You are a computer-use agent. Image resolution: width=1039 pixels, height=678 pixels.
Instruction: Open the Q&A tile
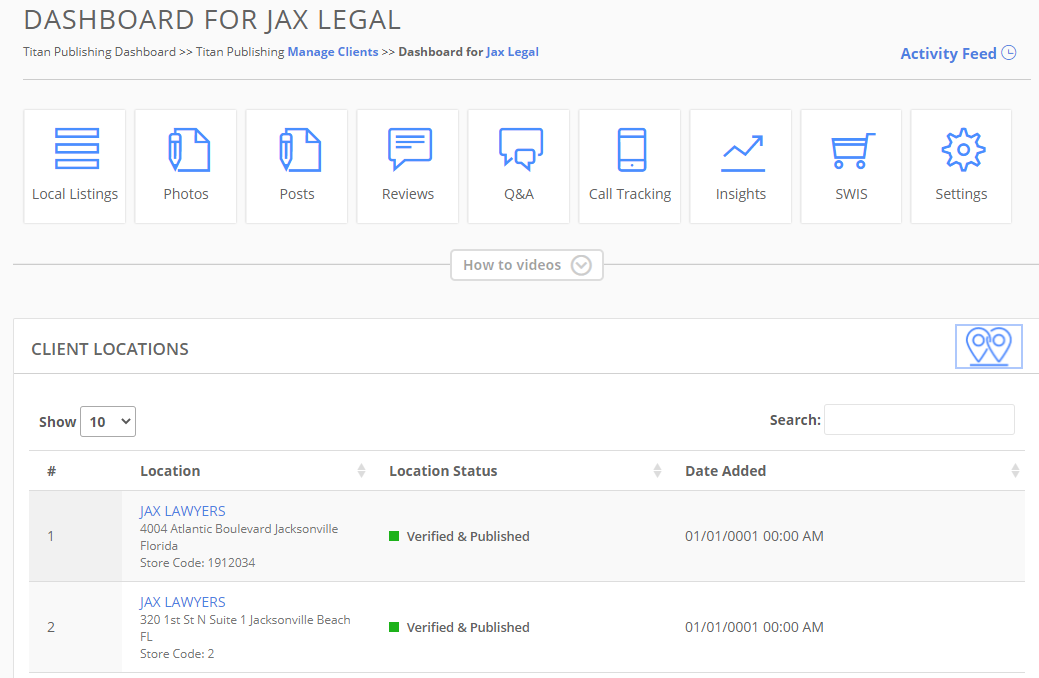click(x=519, y=166)
